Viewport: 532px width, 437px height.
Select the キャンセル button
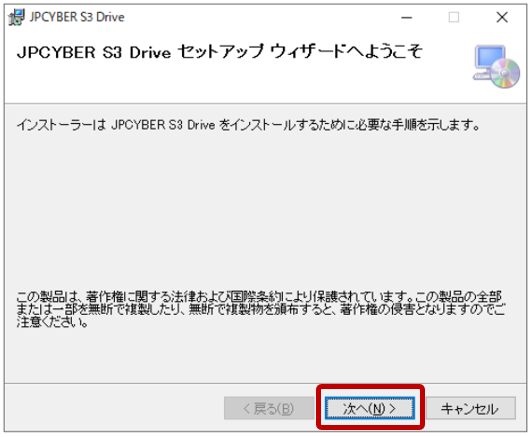(471, 408)
